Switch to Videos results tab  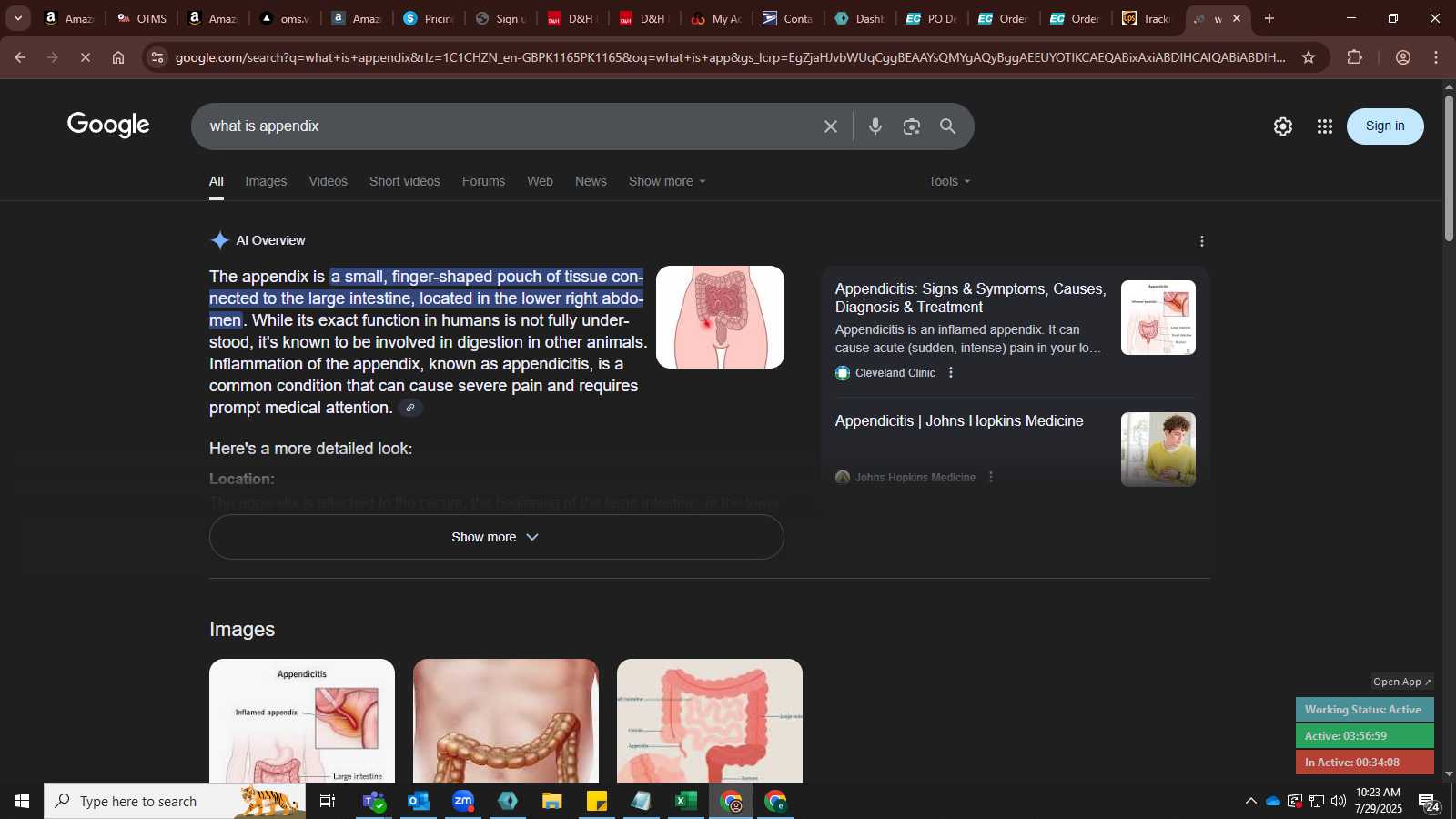pyautogui.click(x=328, y=181)
